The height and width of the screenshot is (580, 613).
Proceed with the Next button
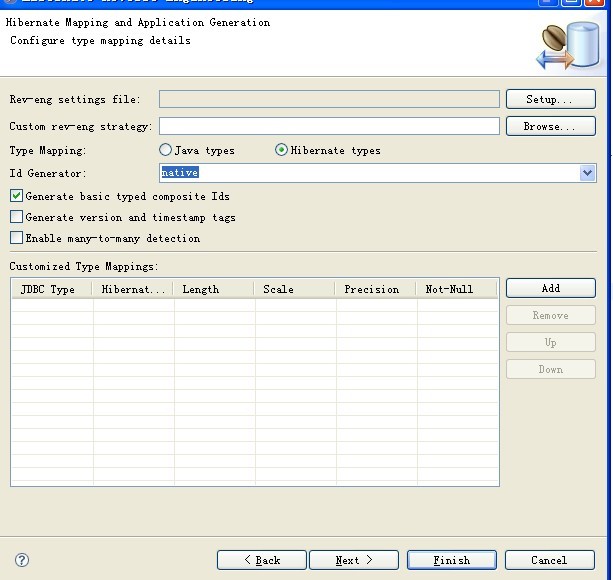tap(354, 560)
